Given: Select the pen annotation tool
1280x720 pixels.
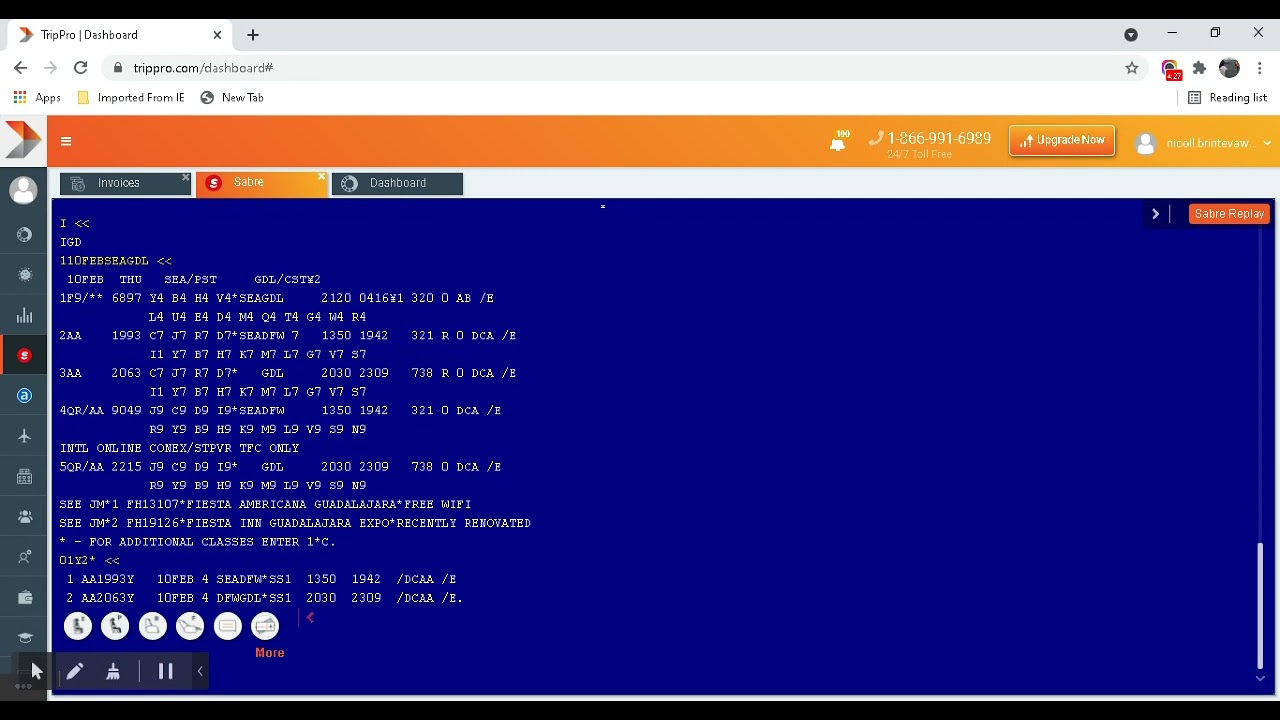Looking at the screenshot, I should click(75, 672).
